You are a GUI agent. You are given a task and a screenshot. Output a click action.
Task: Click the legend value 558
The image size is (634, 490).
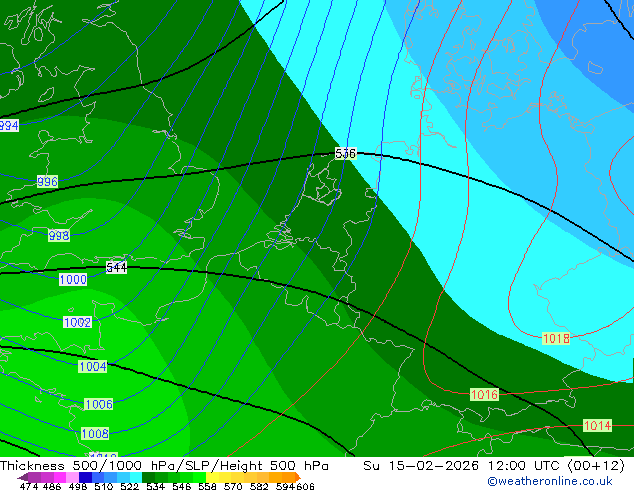207,486
